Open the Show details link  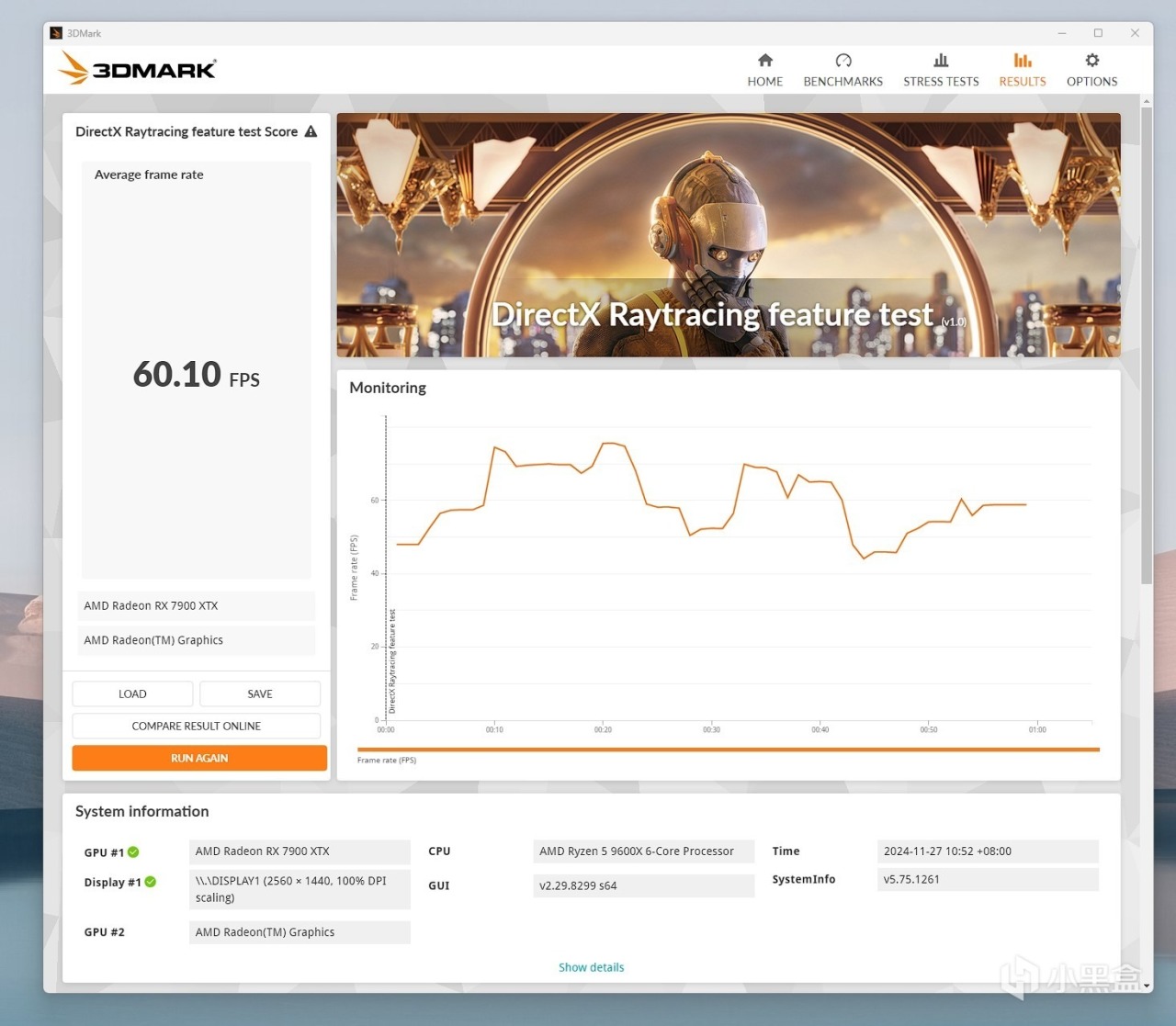pos(592,967)
